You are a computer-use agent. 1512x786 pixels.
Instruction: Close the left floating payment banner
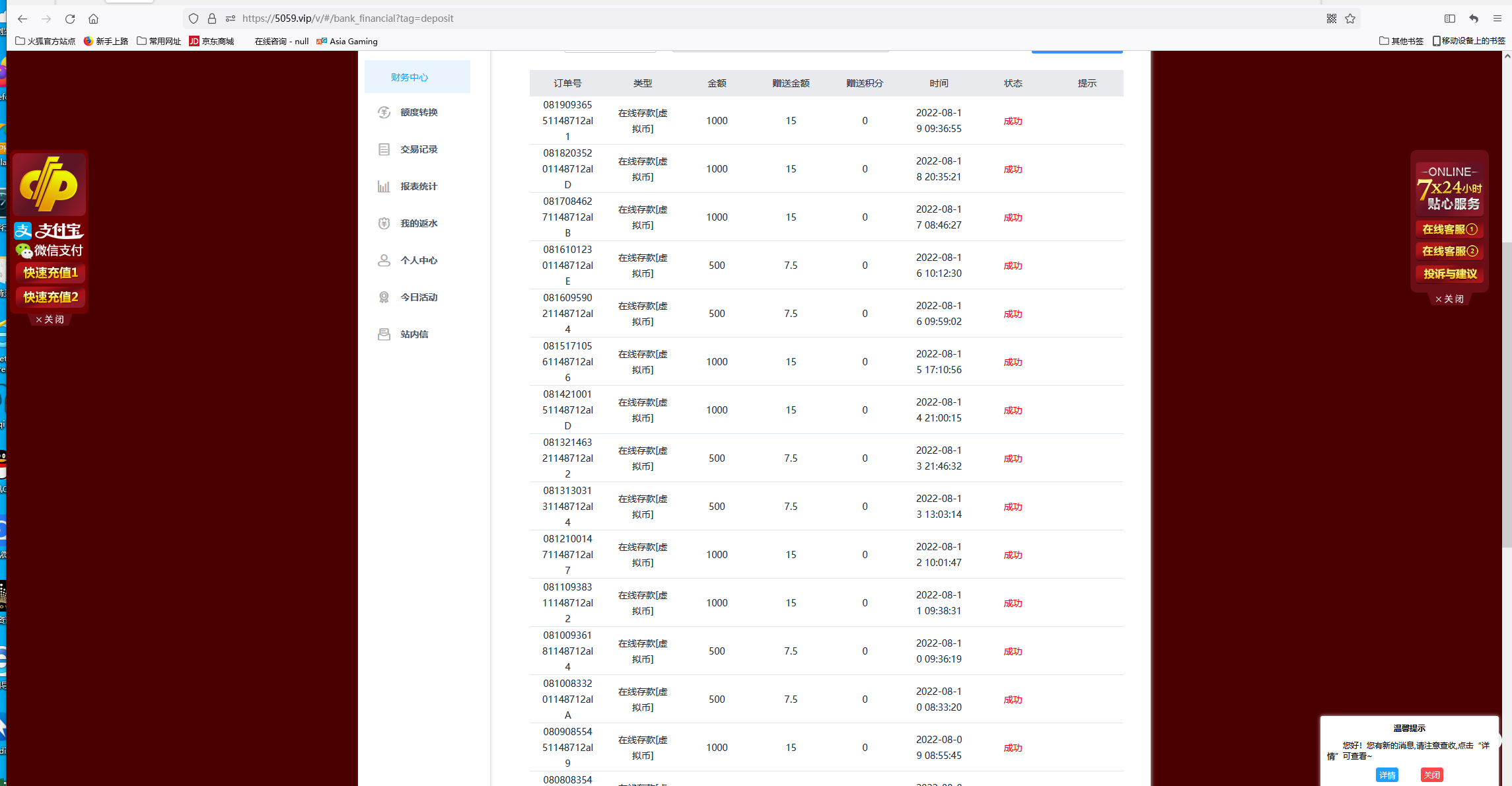tap(50, 320)
